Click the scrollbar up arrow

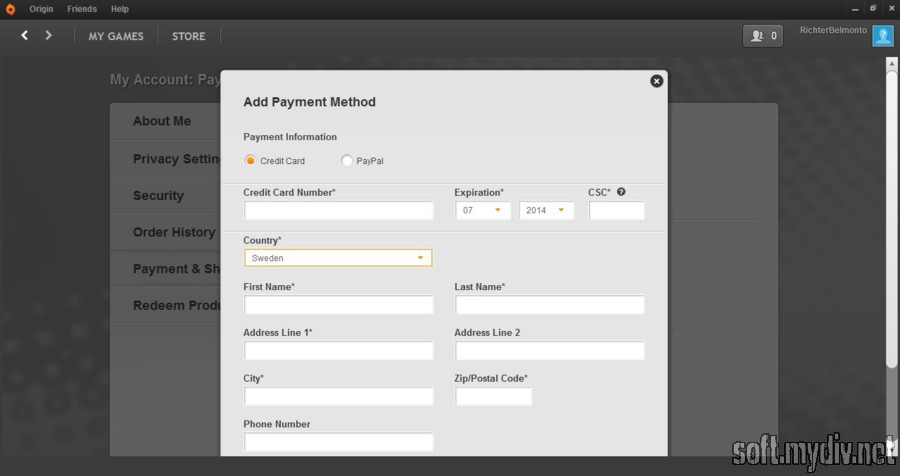pyautogui.click(x=891, y=62)
